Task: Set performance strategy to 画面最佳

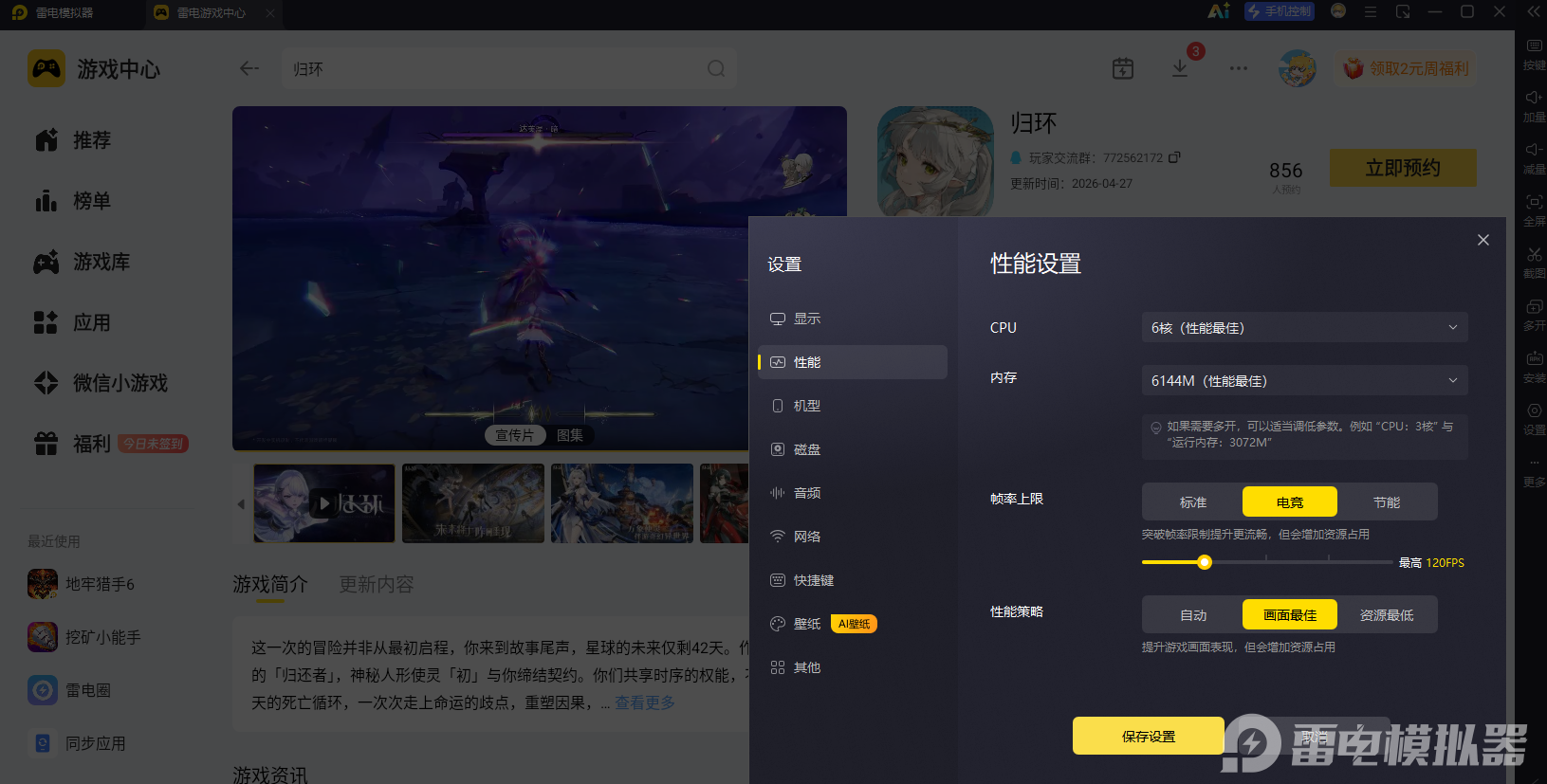Action: [1290, 614]
